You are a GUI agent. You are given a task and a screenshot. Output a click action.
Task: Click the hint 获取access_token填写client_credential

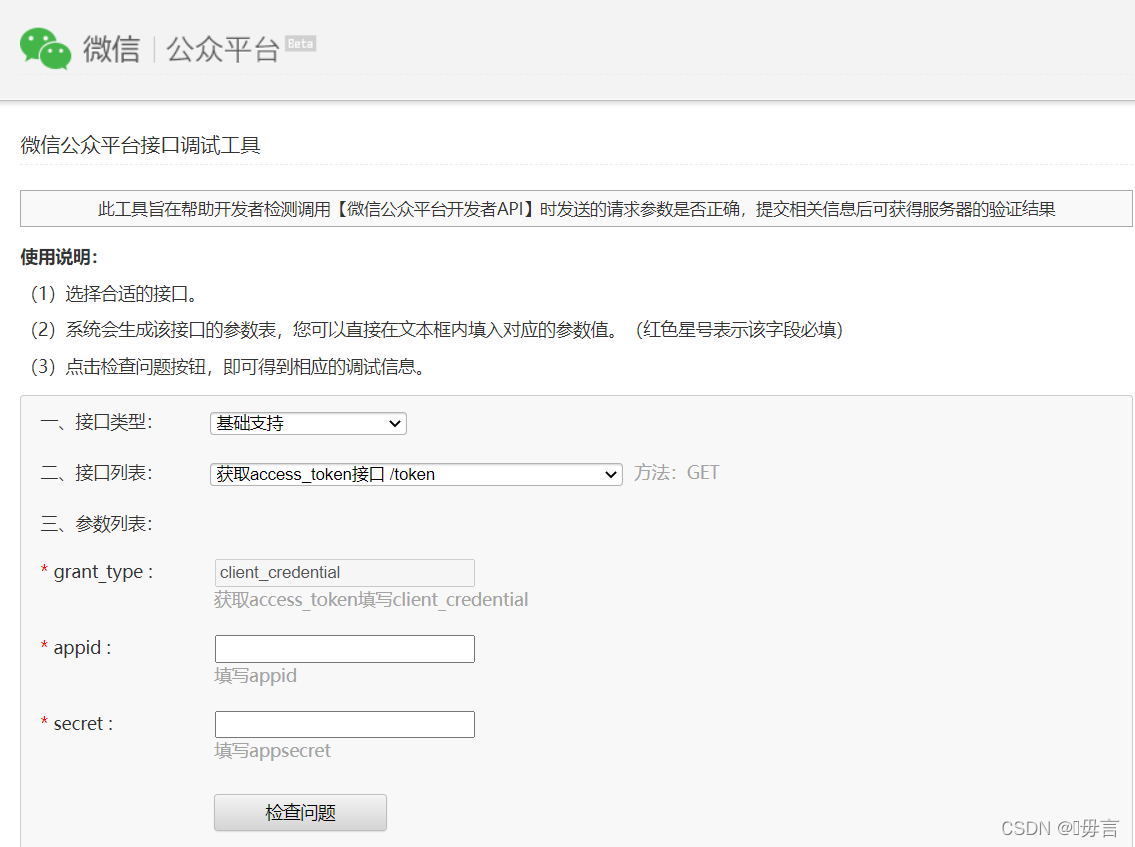click(x=371, y=599)
